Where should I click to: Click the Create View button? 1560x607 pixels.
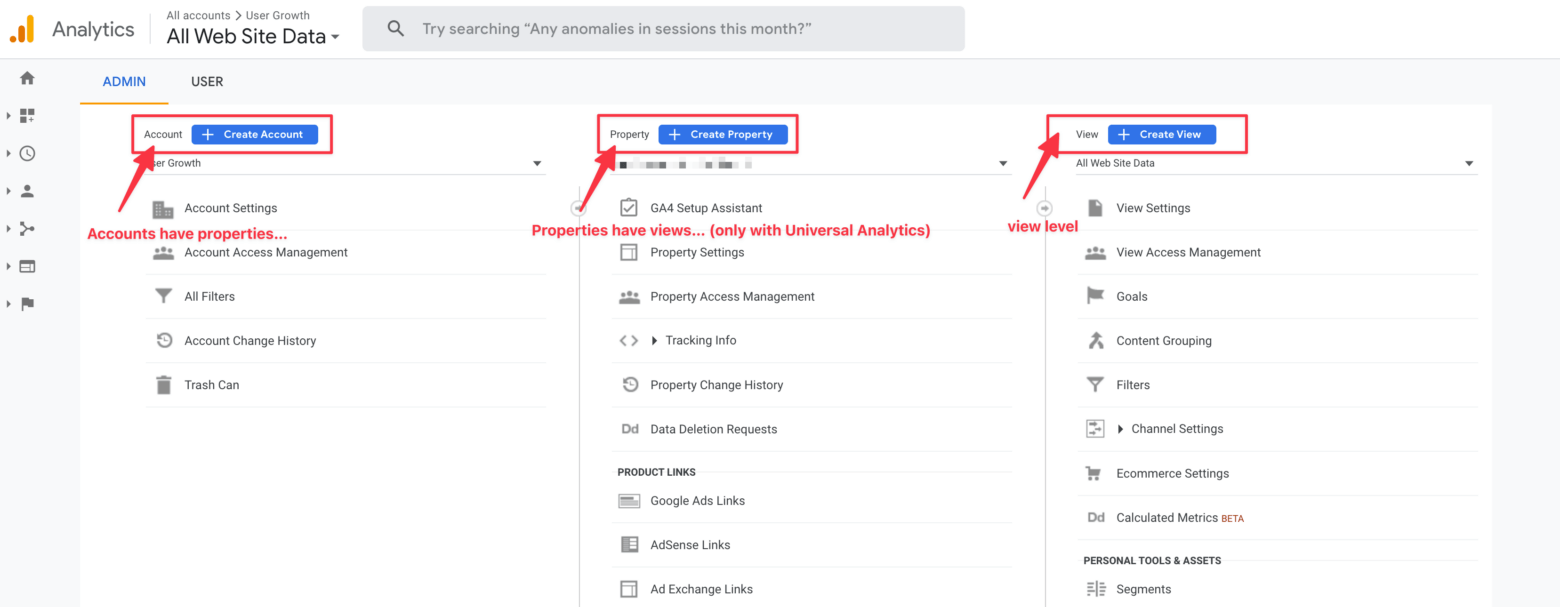(x=1161, y=134)
